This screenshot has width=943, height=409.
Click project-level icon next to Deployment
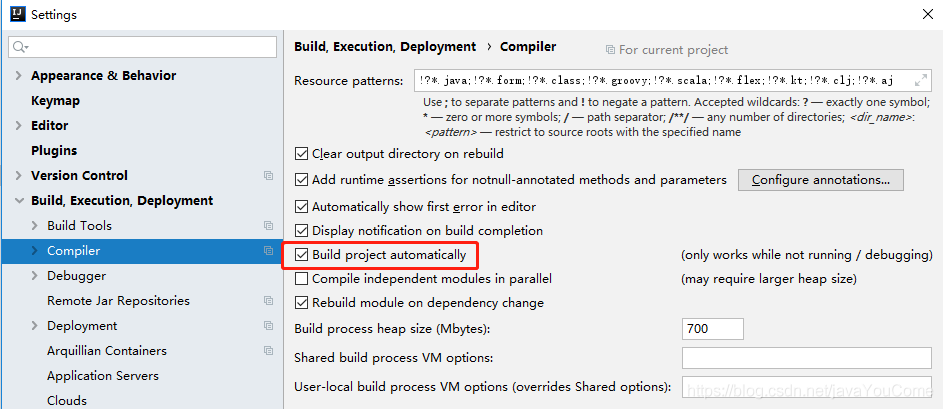(x=268, y=326)
